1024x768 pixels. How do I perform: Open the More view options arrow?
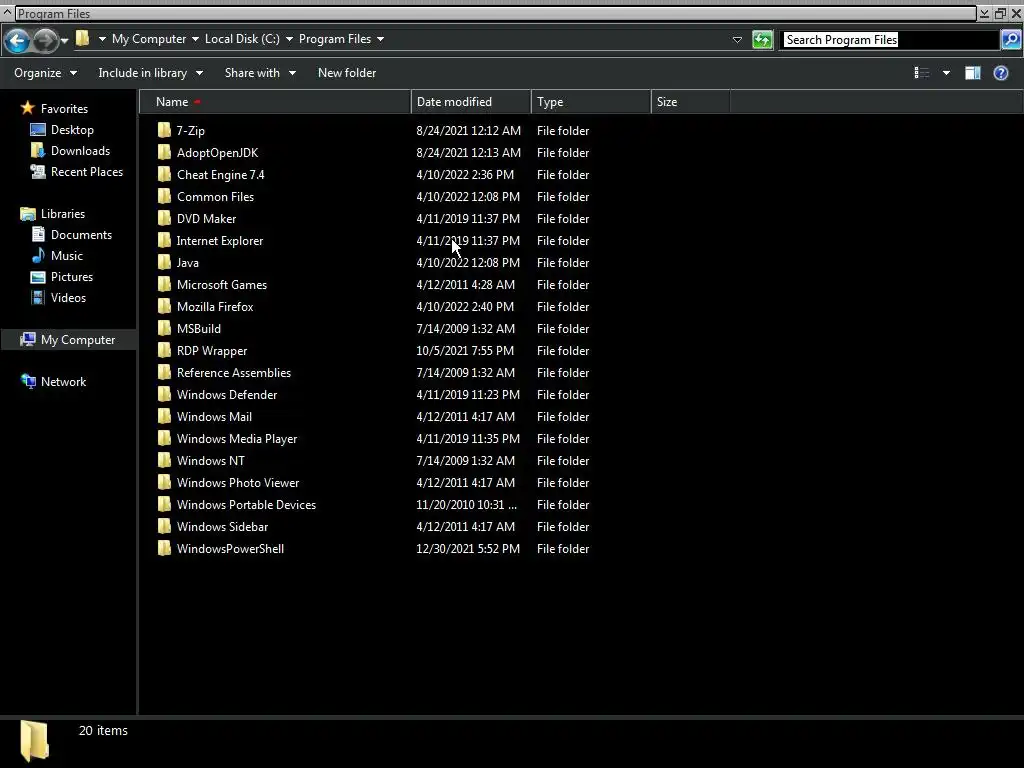pyautogui.click(x=946, y=73)
